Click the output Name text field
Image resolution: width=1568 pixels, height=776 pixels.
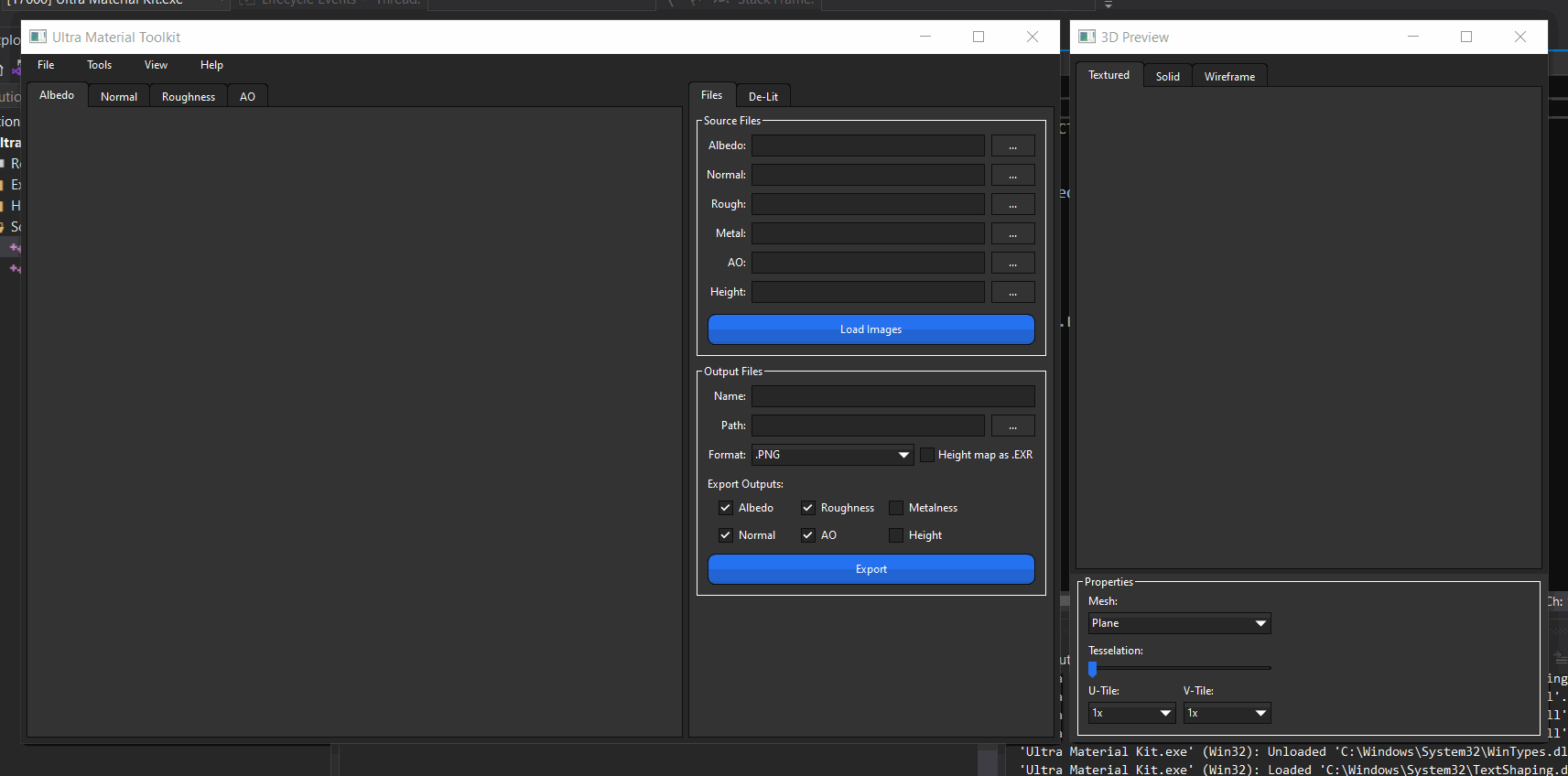[x=892, y=396]
